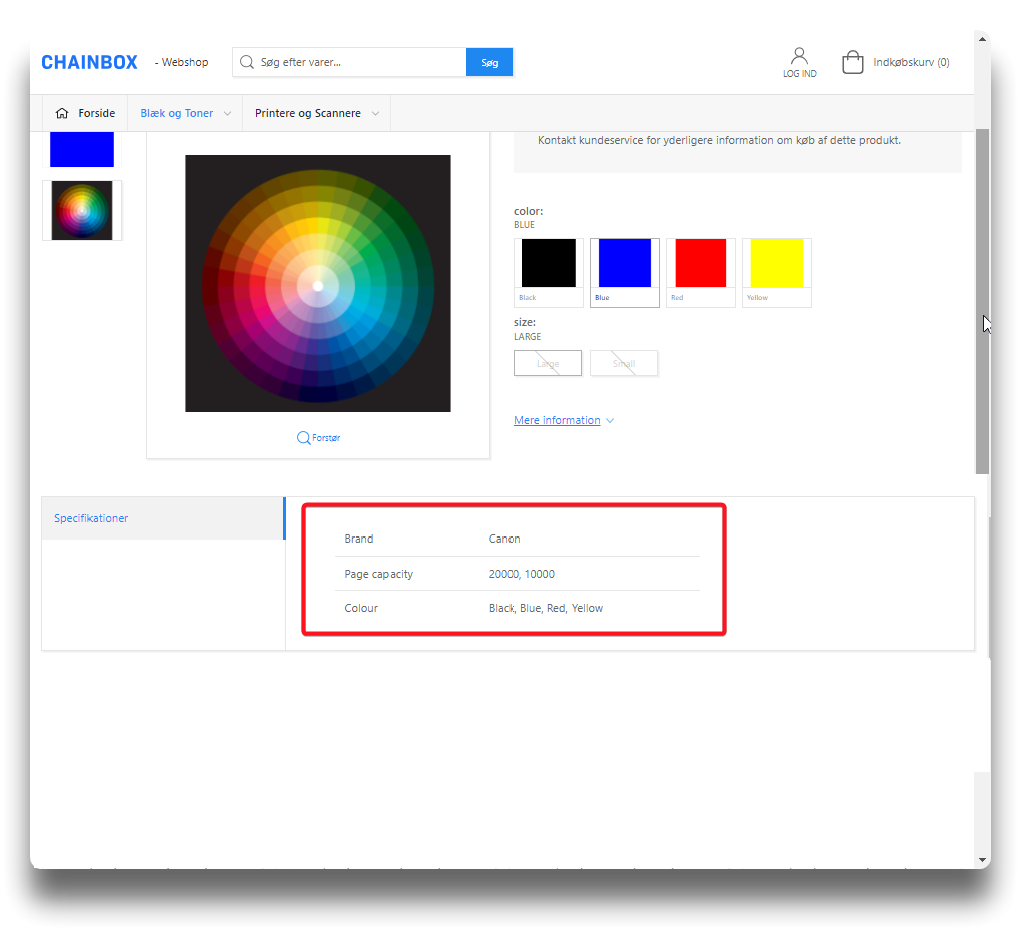Select the blue product thumbnail
The height and width of the screenshot is (931, 1021).
(x=82, y=149)
